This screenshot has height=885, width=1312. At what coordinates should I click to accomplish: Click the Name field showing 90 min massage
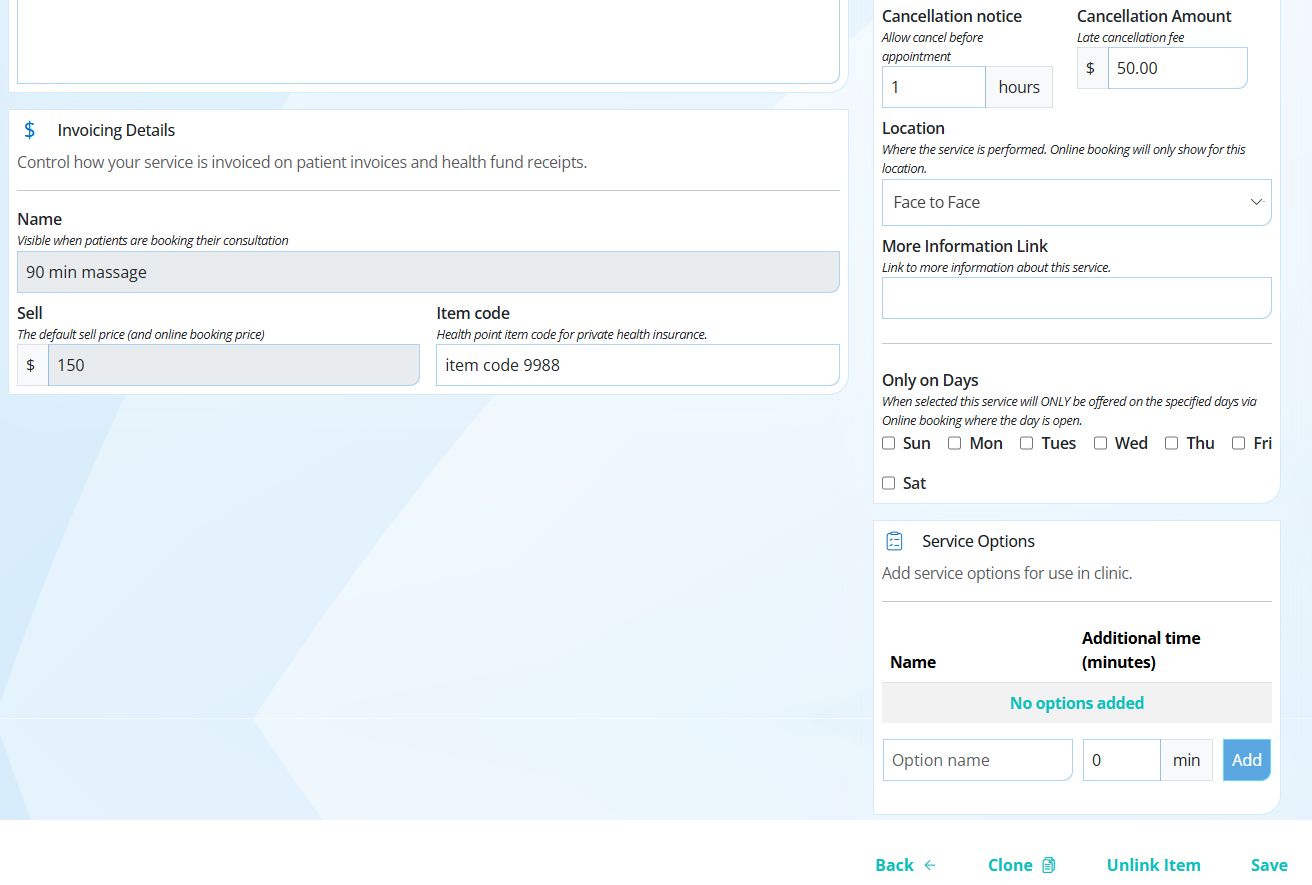(428, 272)
